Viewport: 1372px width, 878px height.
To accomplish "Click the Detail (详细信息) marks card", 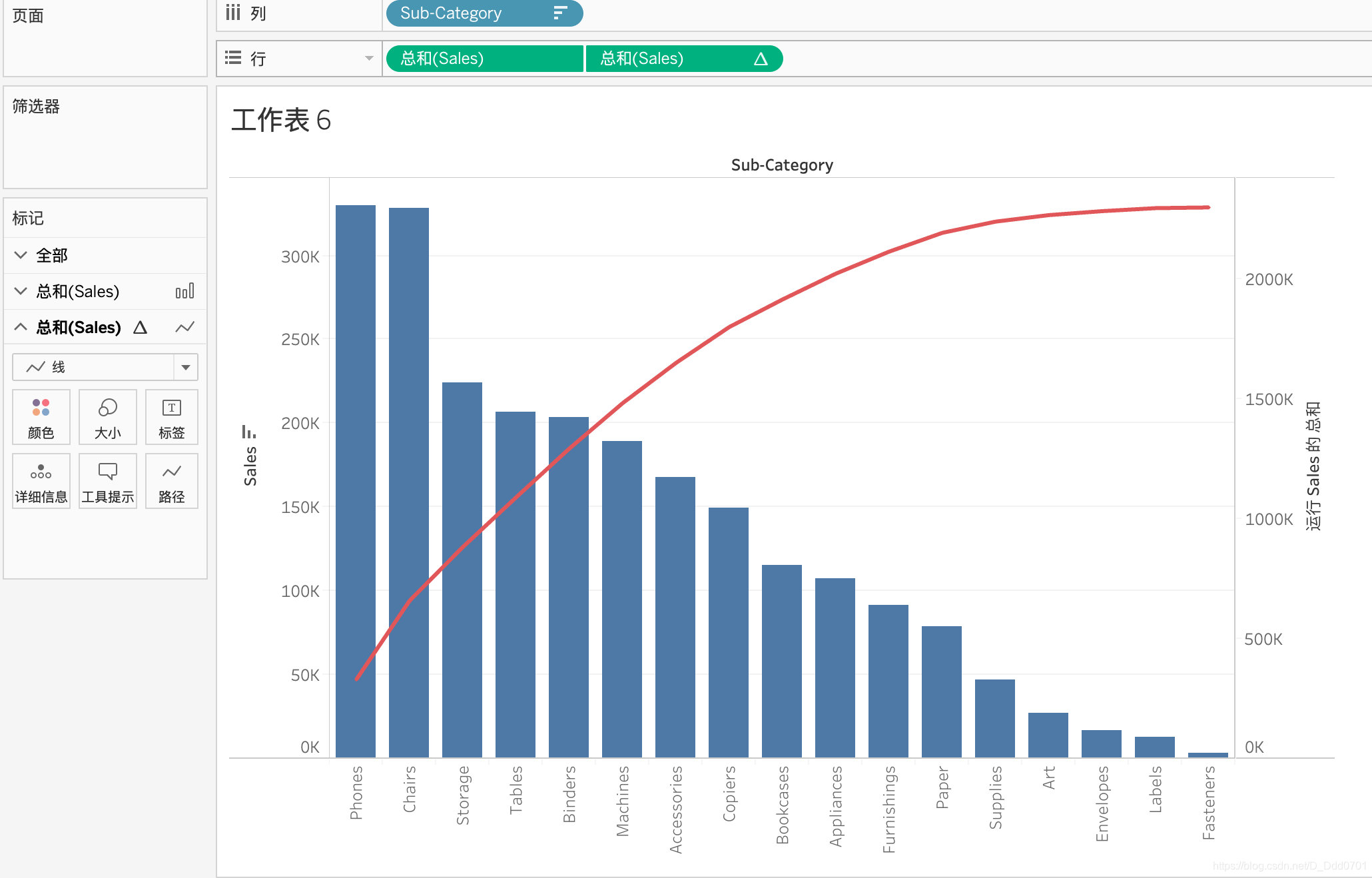I will pyautogui.click(x=41, y=481).
